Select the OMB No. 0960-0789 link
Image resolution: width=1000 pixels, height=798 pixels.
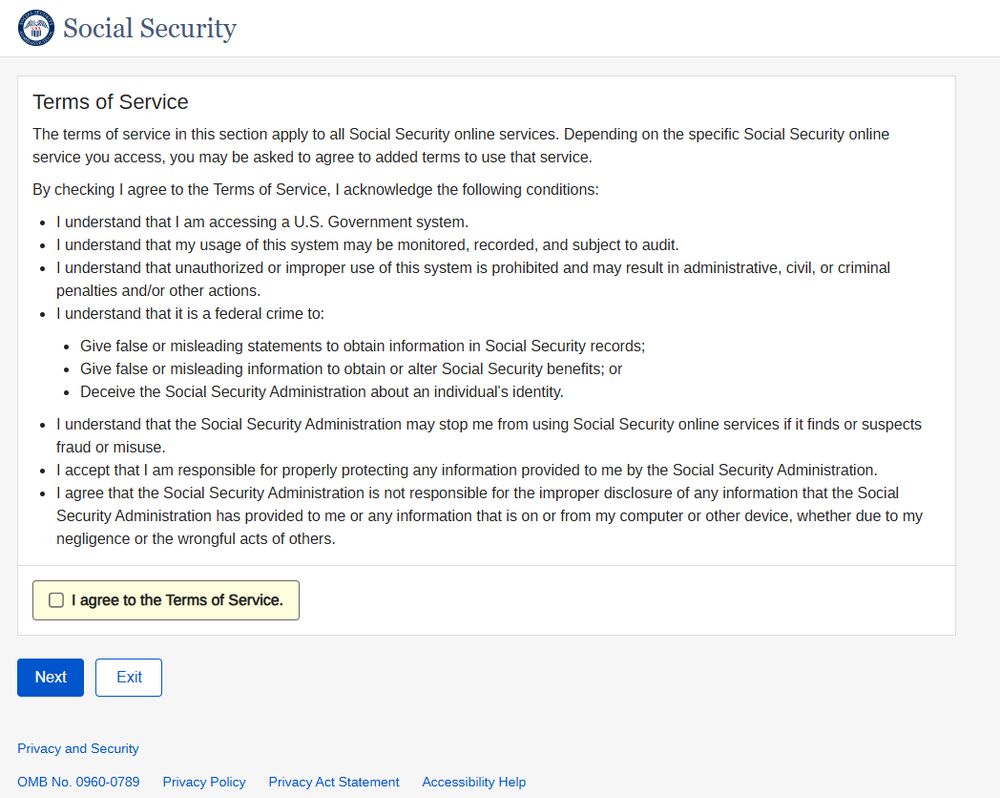tap(79, 782)
